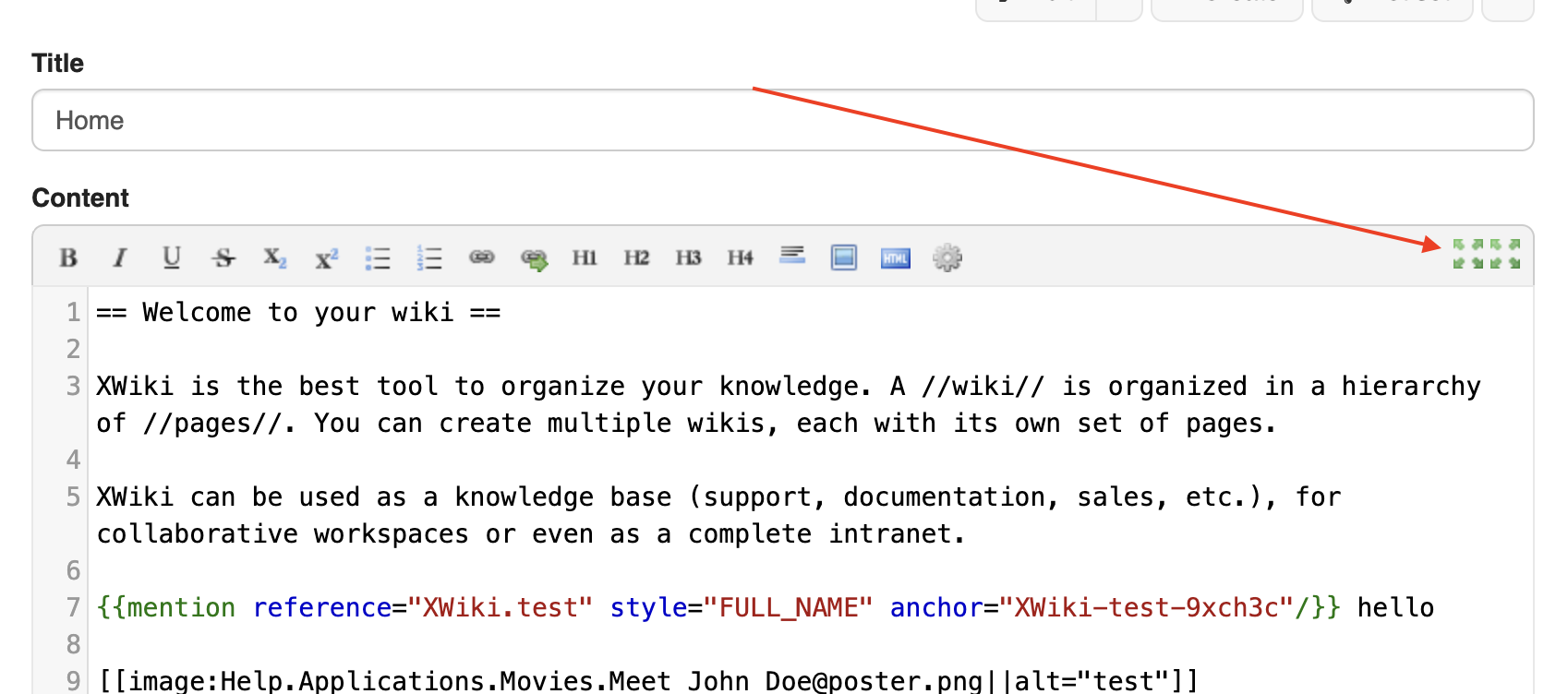Screen dimensions: 1568x694
Task: Apply Heading 2 with H2 button
Action: (636, 257)
